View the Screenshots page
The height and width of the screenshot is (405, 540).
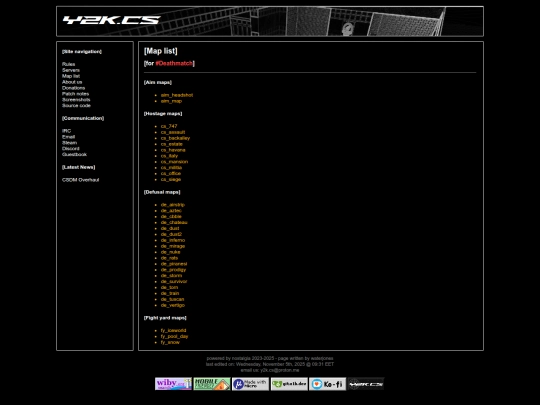[x=76, y=100]
